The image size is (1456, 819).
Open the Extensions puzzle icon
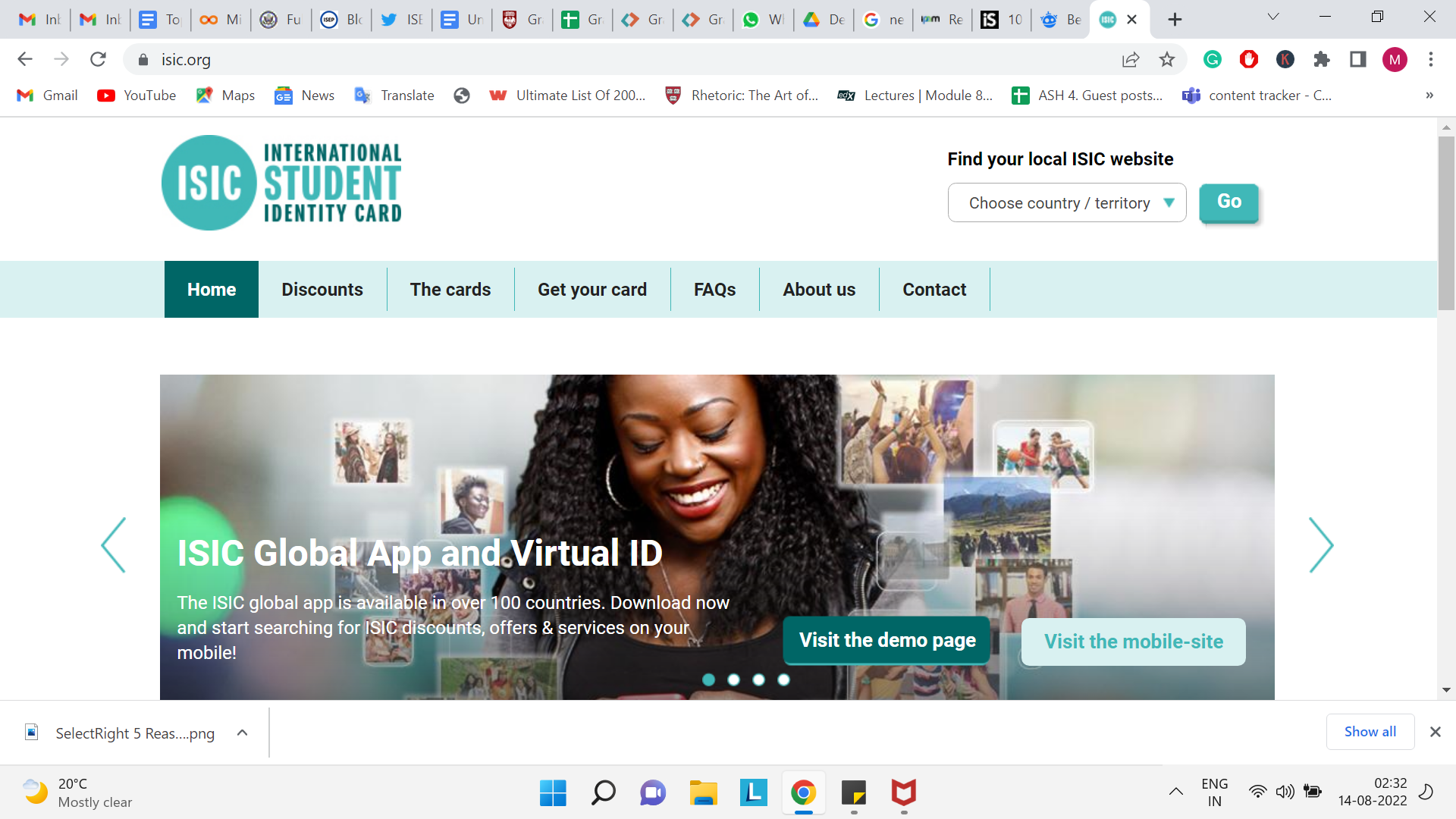(x=1322, y=59)
